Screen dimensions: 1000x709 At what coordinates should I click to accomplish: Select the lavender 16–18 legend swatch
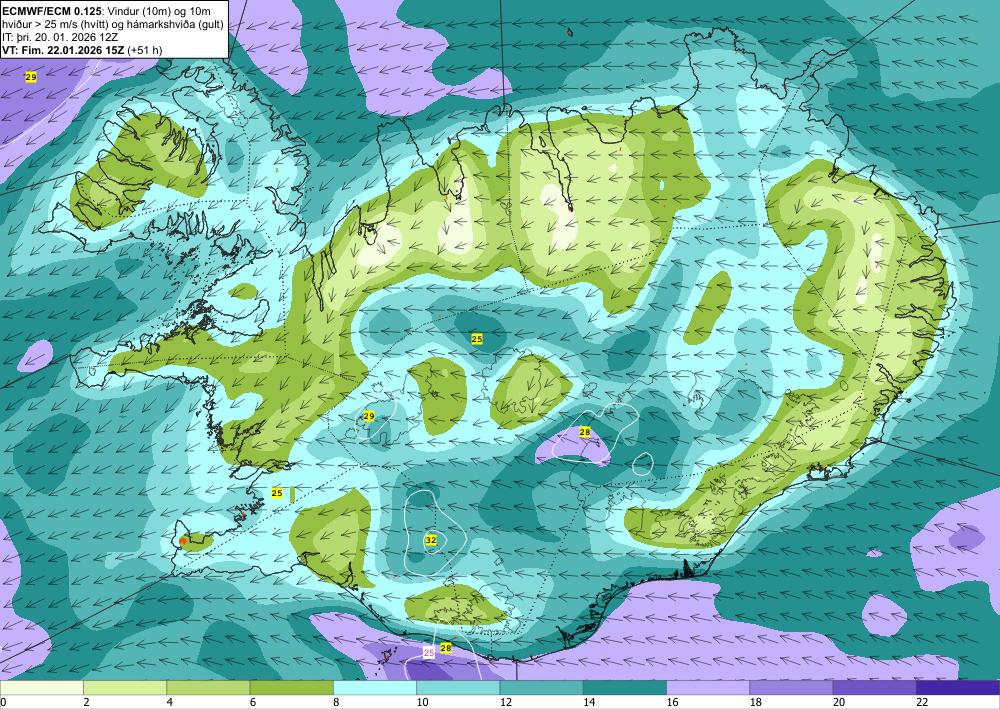[x=708, y=688]
